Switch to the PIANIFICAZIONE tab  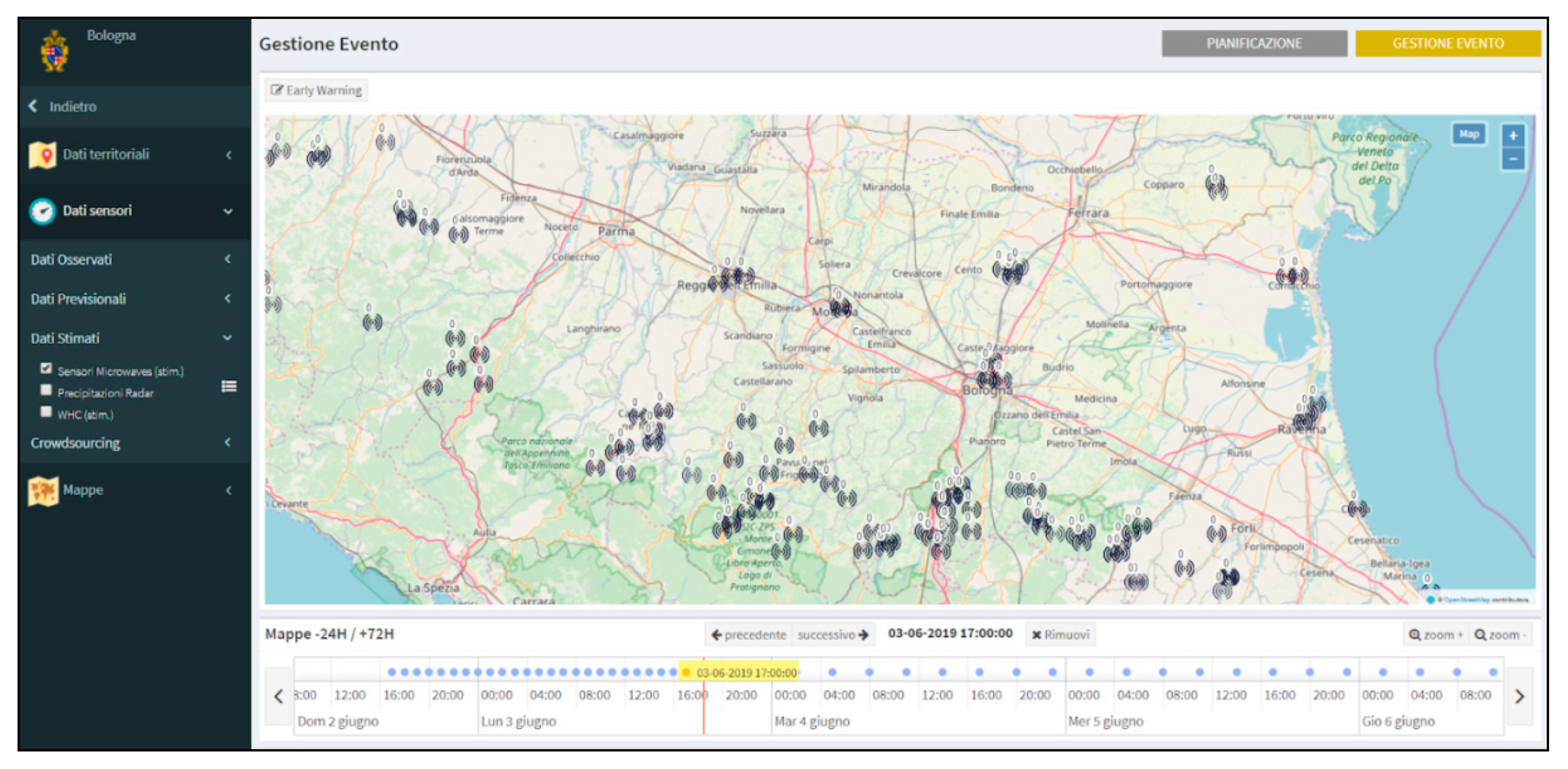[1253, 43]
